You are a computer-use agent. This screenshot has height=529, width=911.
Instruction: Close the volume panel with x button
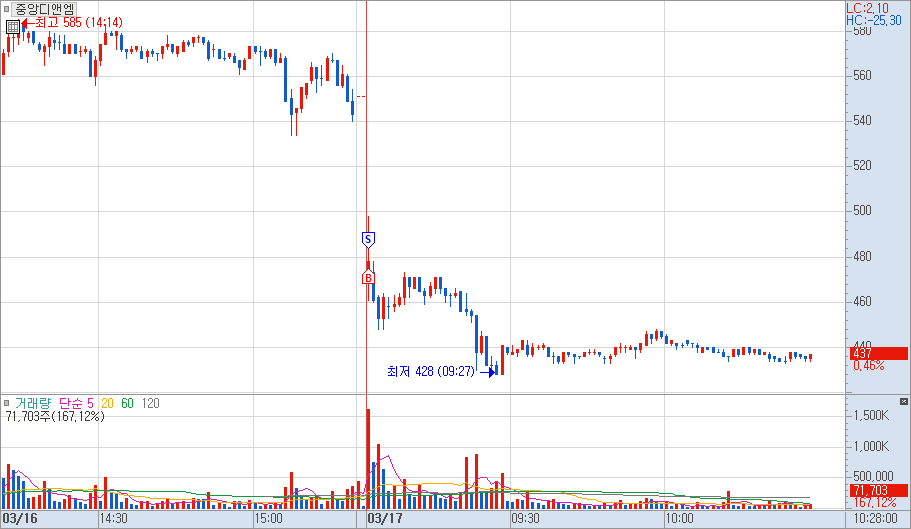pos(903,401)
